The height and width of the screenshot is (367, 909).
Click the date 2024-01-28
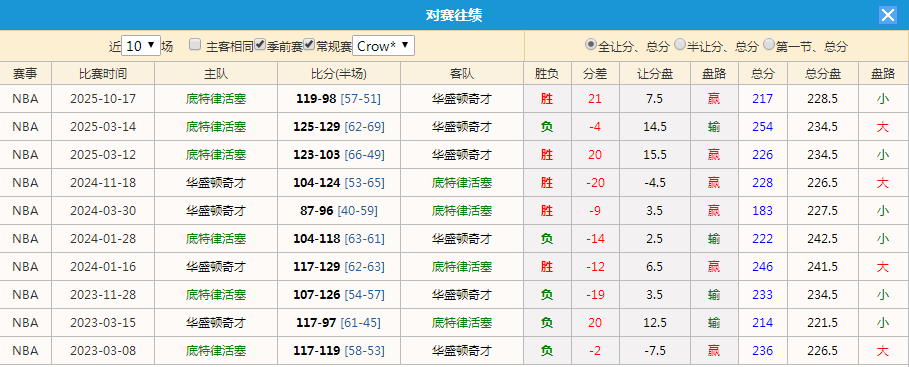(x=103, y=238)
